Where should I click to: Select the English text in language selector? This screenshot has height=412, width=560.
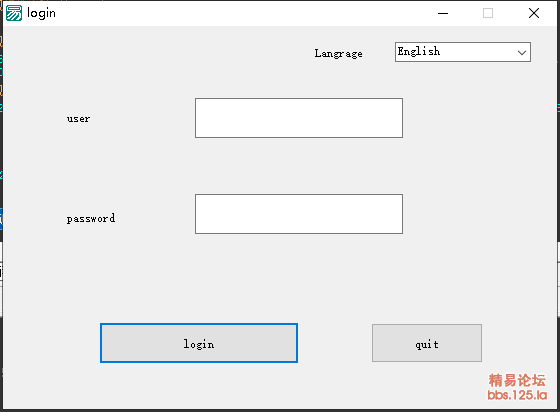point(419,52)
